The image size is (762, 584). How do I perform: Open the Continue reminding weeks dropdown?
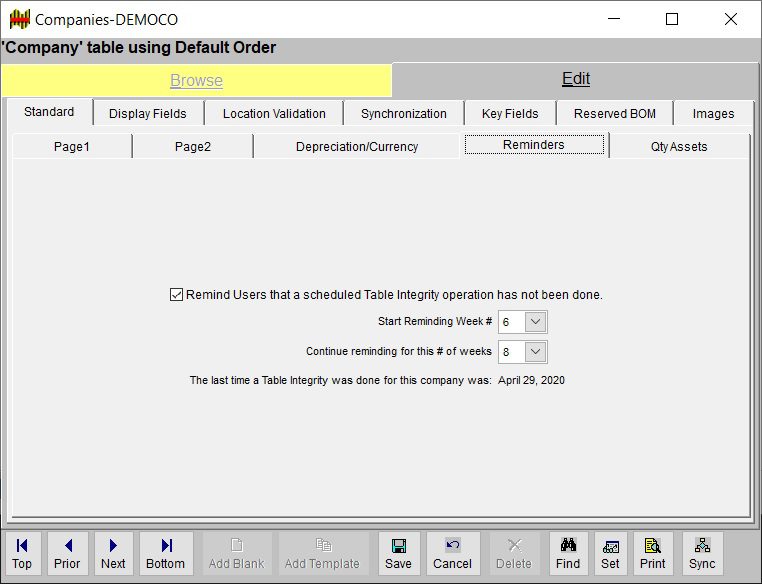click(535, 352)
